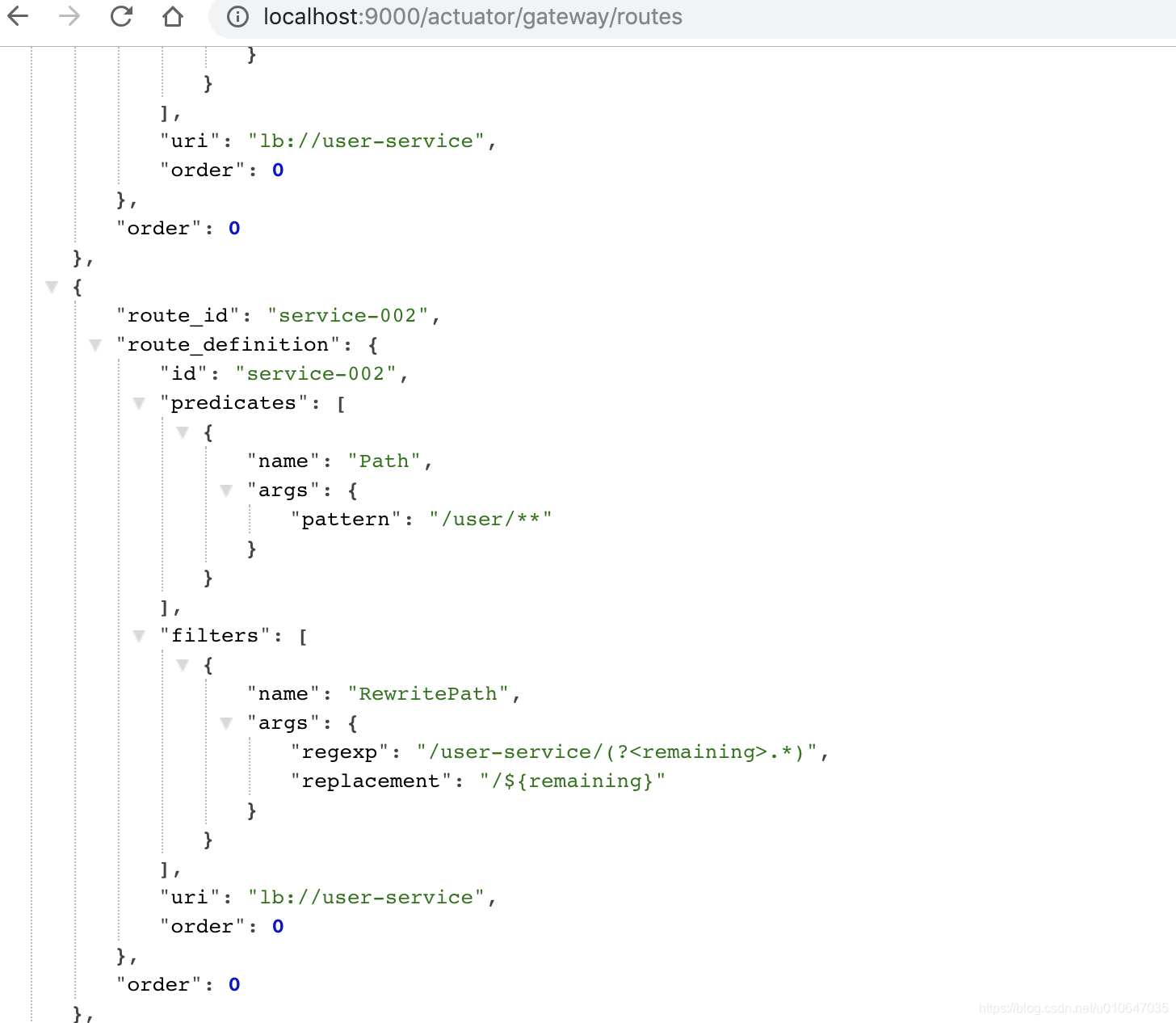Image resolution: width=1176 pixels, height=1023 pixels.
Task: Collapse the first predicates object triangle
Action: 183,432
